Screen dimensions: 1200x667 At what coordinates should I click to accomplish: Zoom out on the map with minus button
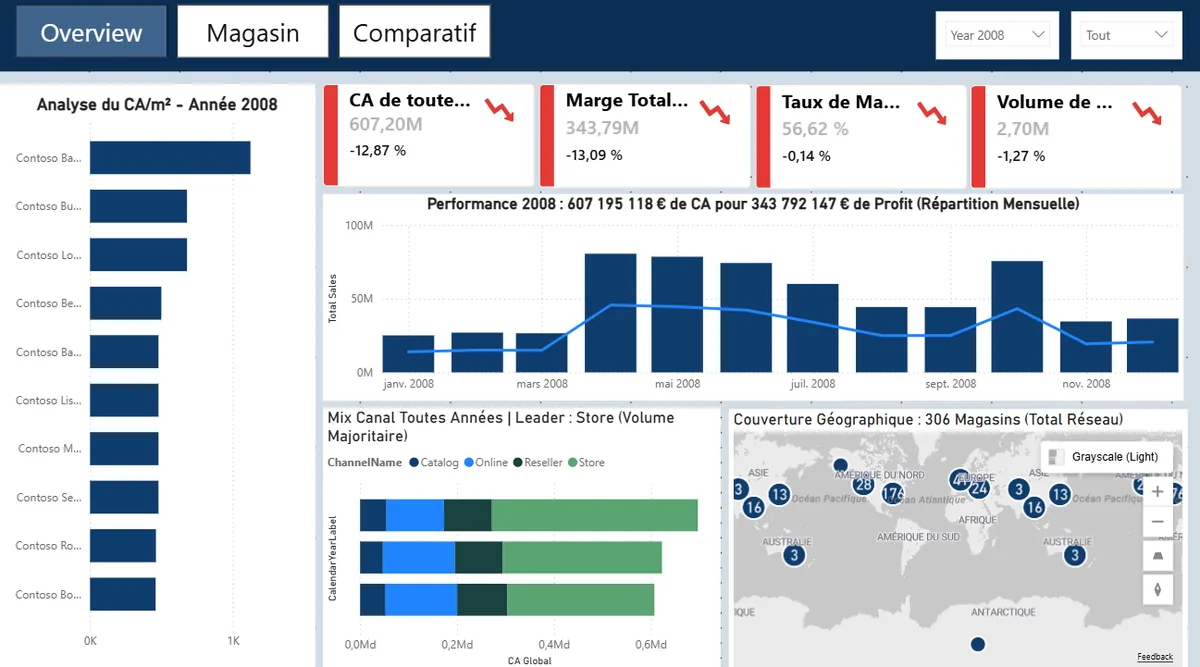click(x=1157, y=522)
